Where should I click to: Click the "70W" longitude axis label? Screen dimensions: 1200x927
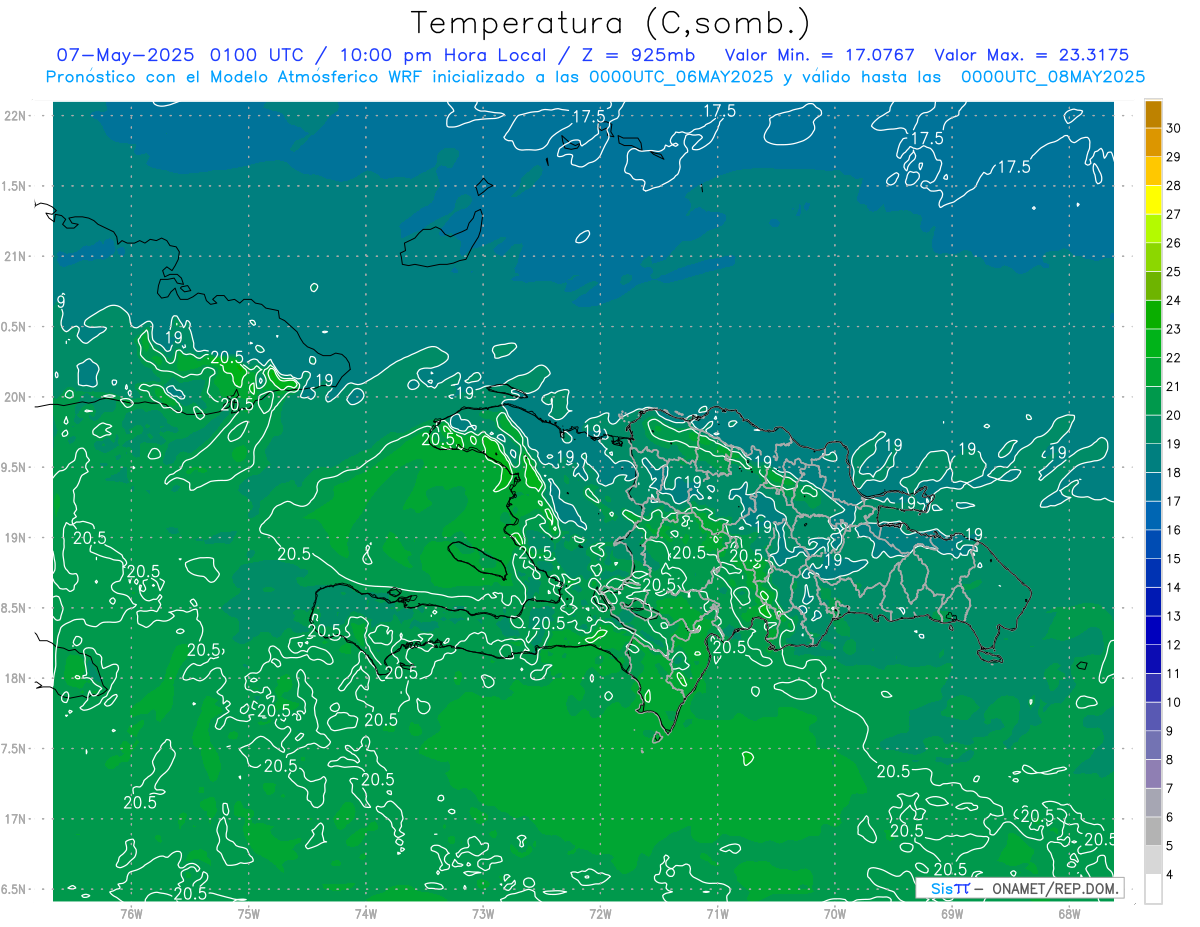835,913
